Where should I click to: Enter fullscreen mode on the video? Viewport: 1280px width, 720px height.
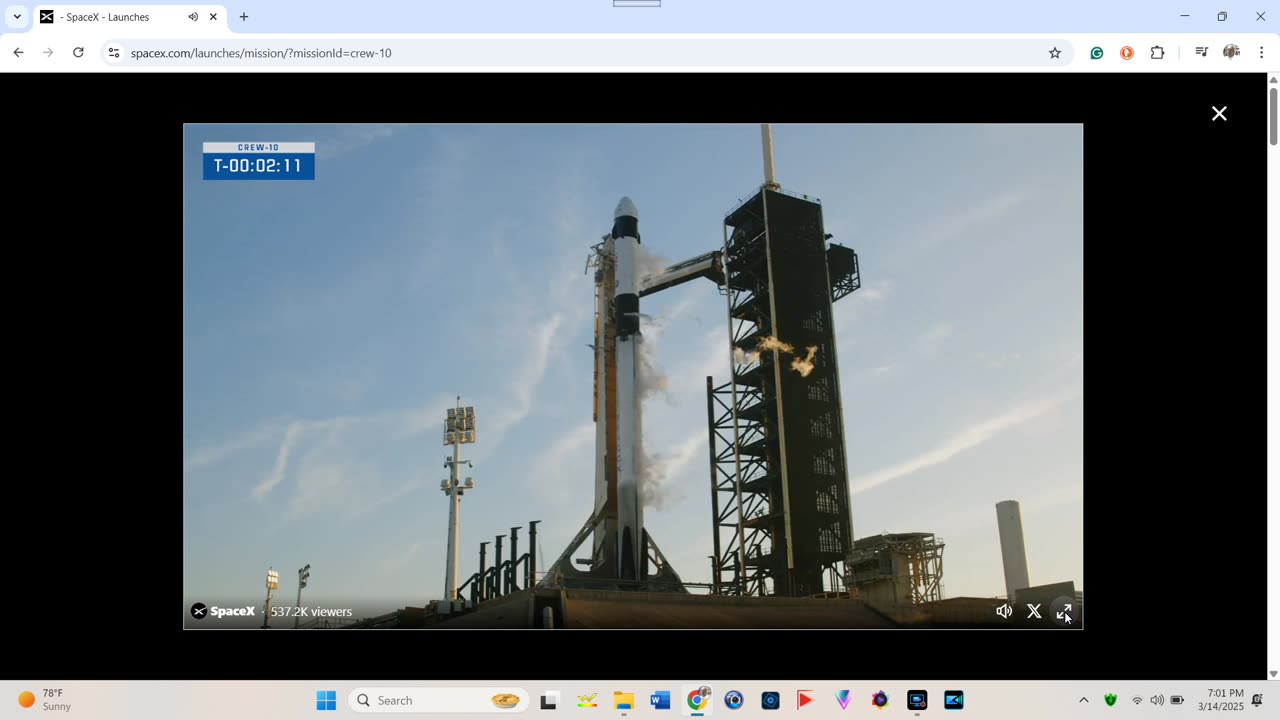[x=1064, y=611]
